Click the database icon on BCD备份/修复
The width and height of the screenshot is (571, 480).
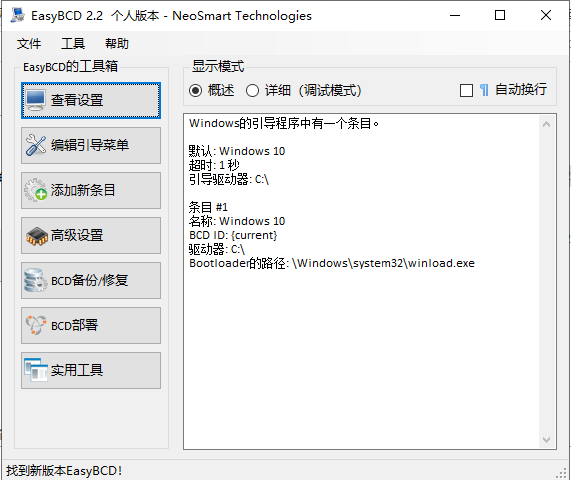[x=35, y=280]
